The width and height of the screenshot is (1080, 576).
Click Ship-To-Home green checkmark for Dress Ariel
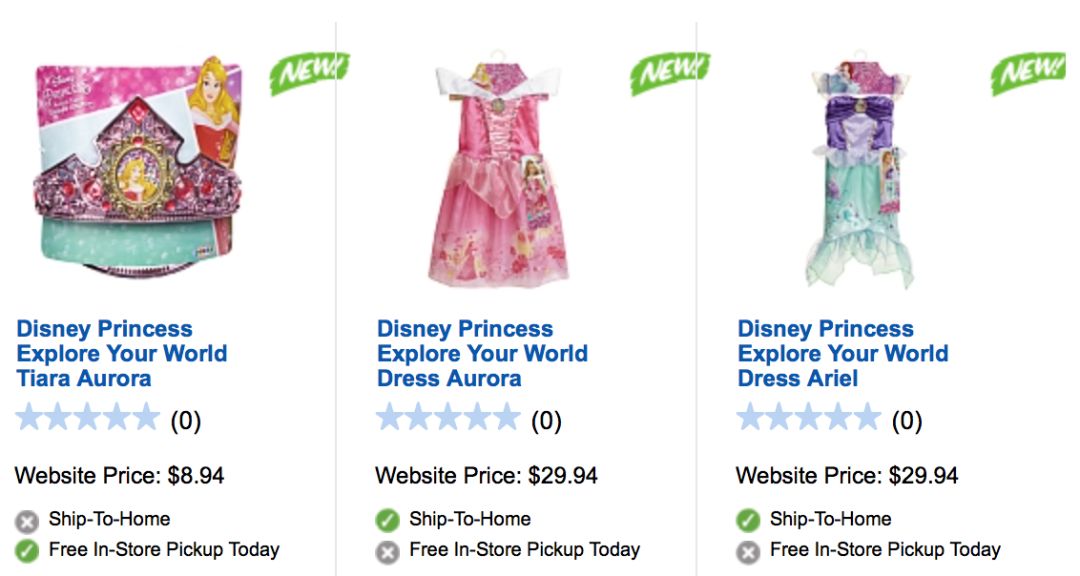click(748, 521)
